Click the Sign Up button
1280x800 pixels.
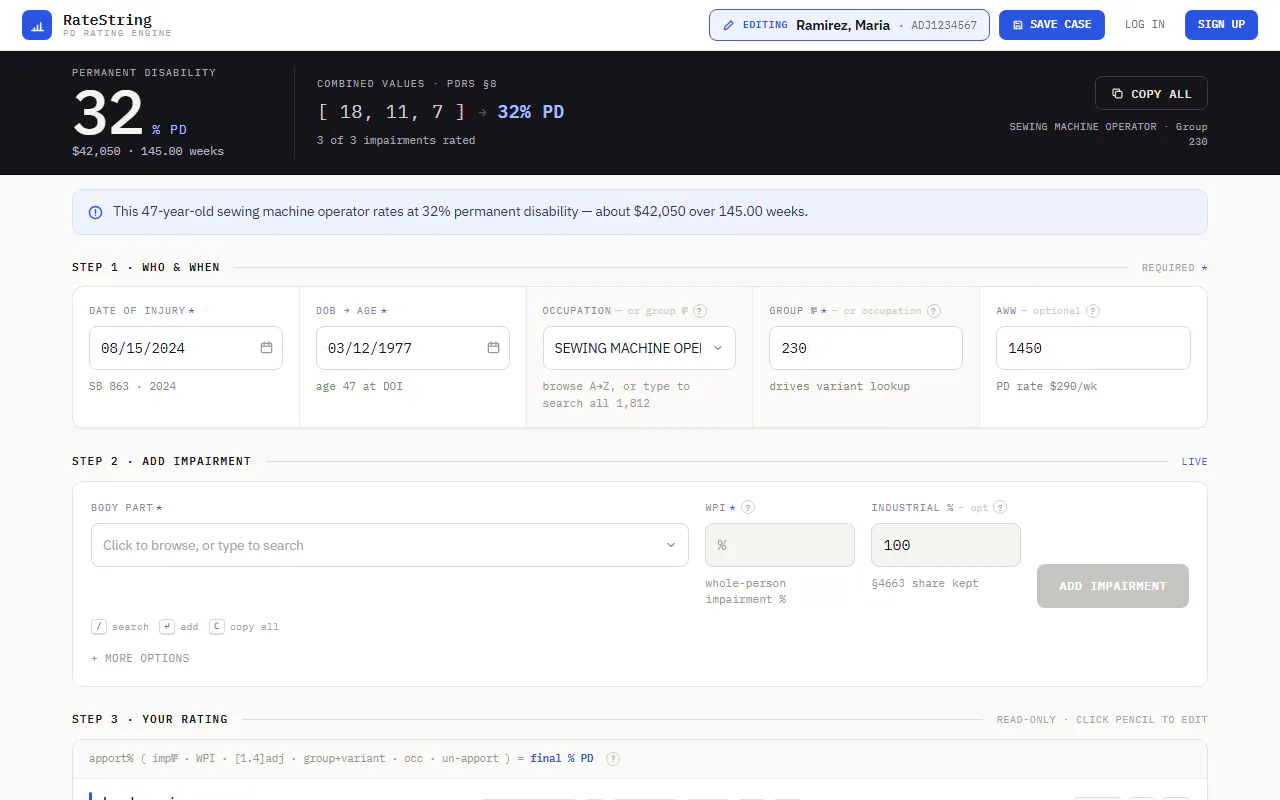(1221, 25)
